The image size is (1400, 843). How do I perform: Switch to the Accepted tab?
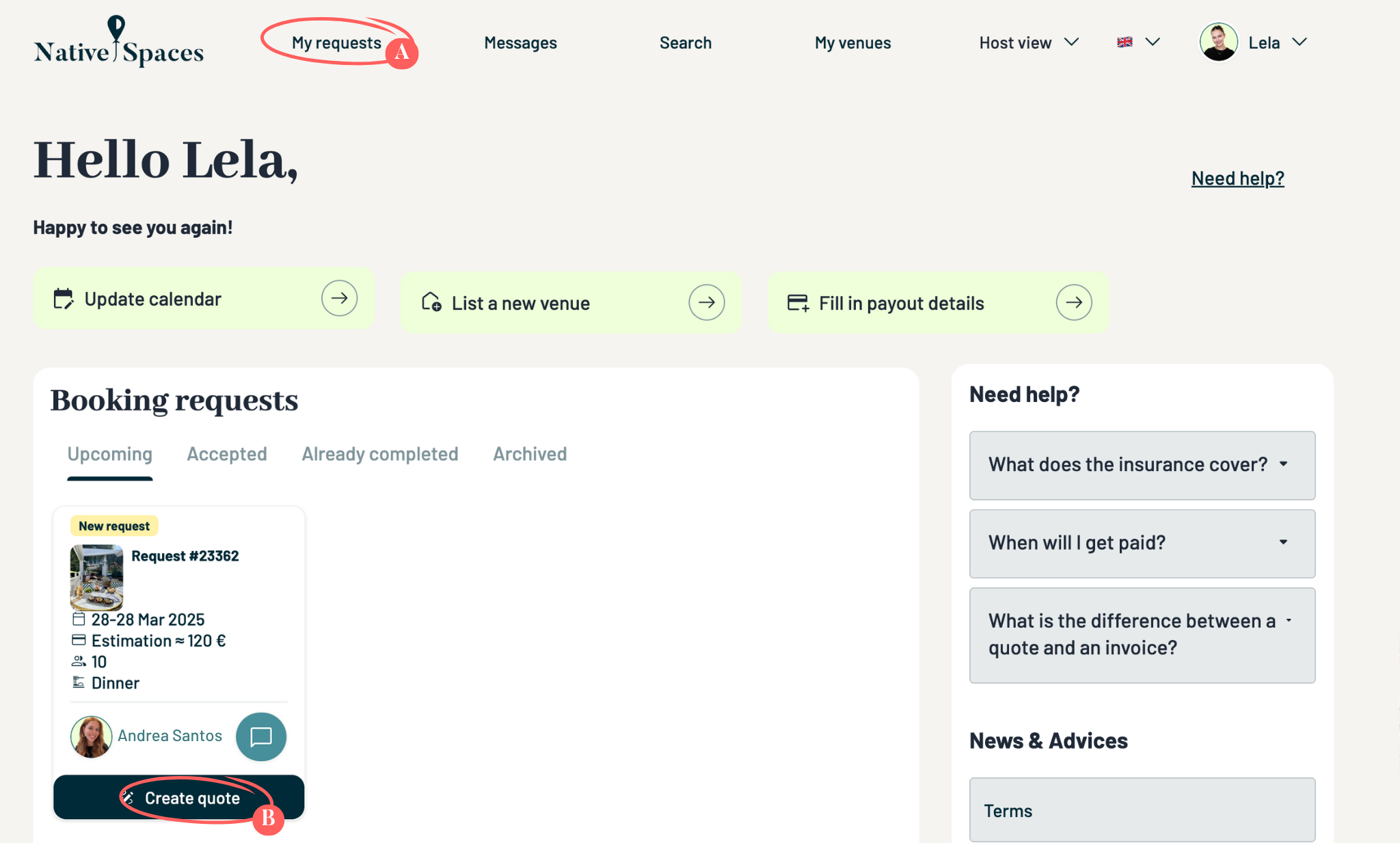click(227, 454)
